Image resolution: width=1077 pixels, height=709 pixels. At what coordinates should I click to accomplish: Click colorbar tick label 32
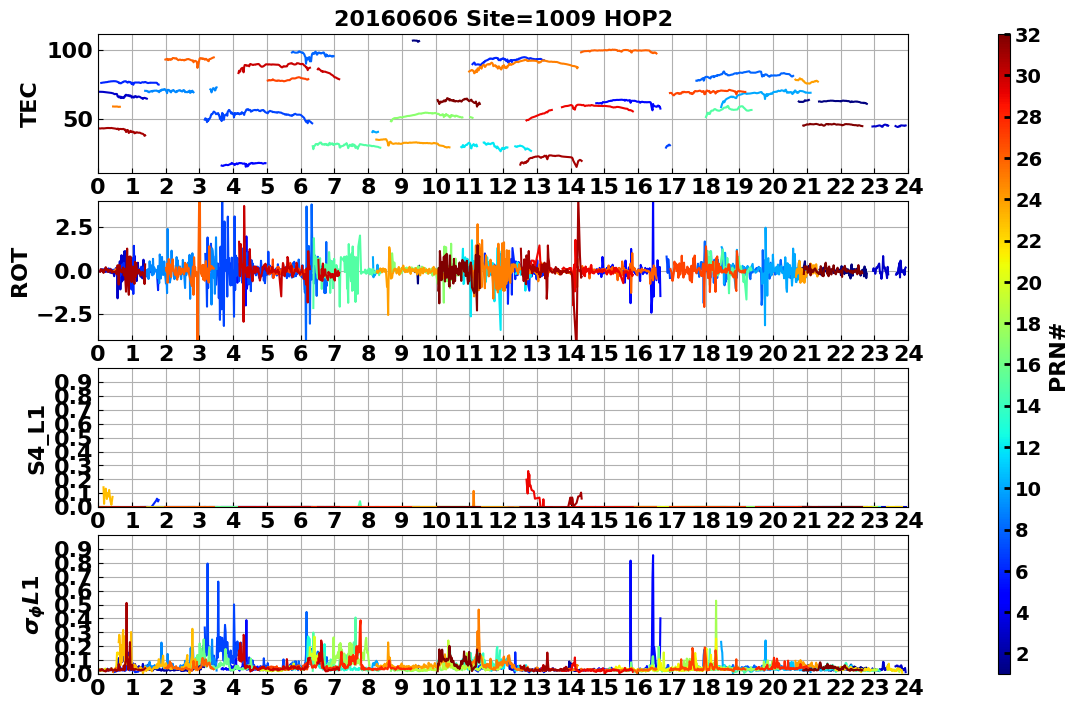coord(1028,35)
